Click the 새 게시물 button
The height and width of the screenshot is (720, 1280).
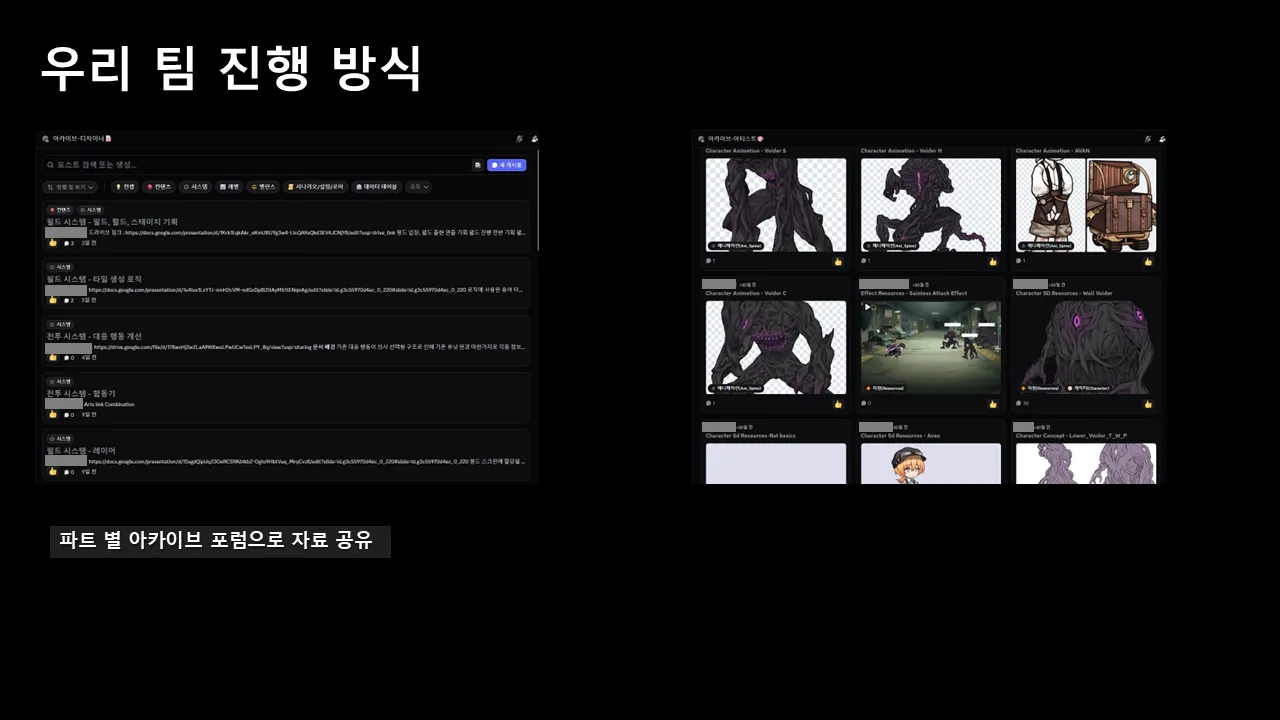pos(506,164)
